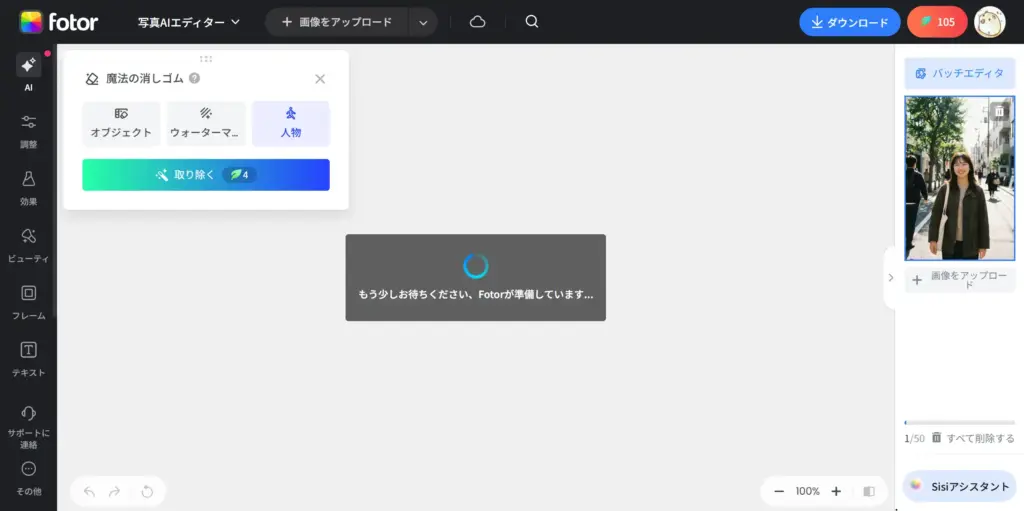The width and height of the screenshot is (1024, 511).
Task: Close the 魔法の消しゴム panel
Action: click(320, 79)
